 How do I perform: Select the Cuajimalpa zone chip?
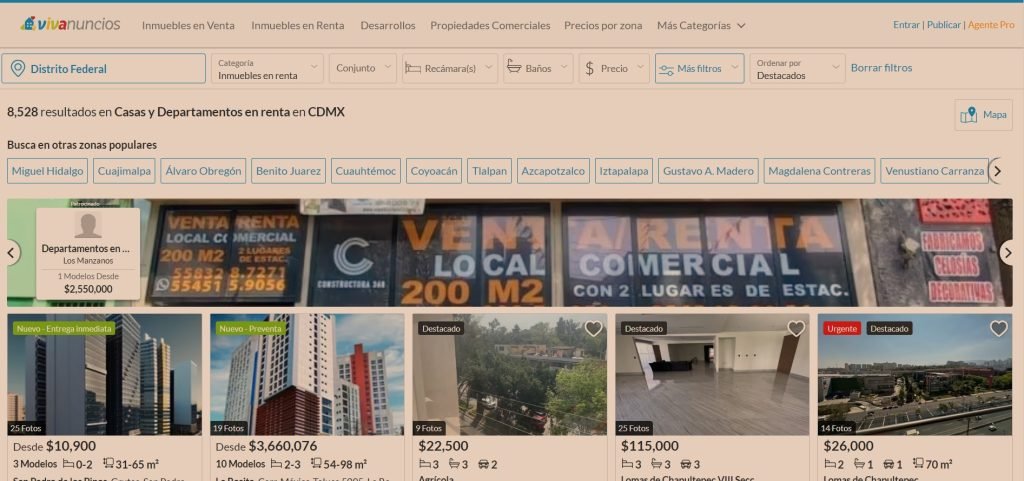124,171
